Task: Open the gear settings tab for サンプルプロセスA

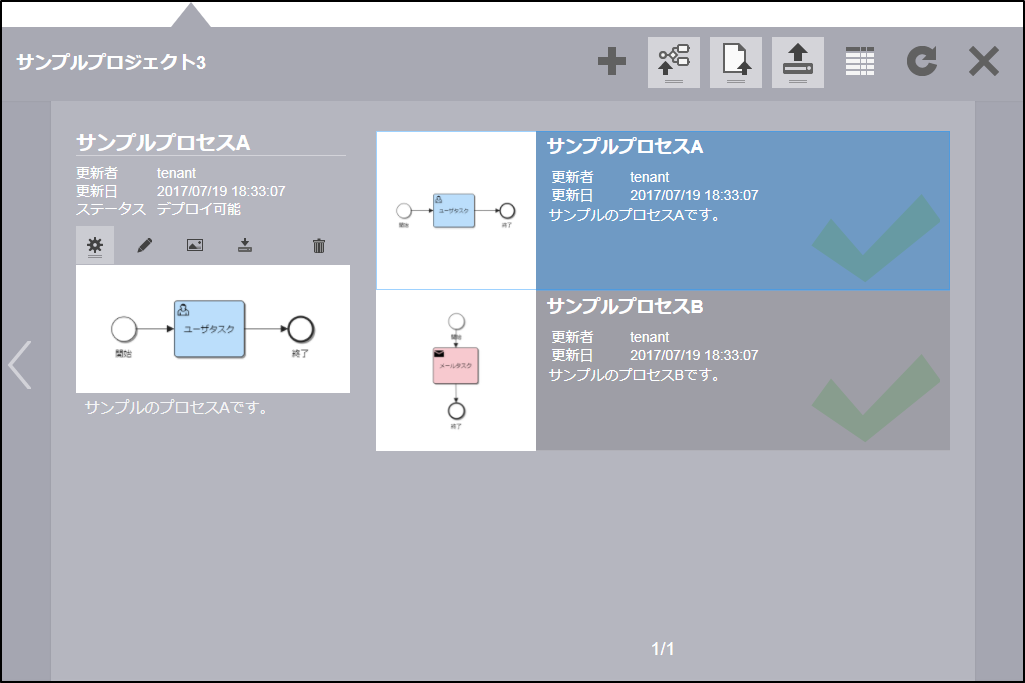Action: (95, 245)
